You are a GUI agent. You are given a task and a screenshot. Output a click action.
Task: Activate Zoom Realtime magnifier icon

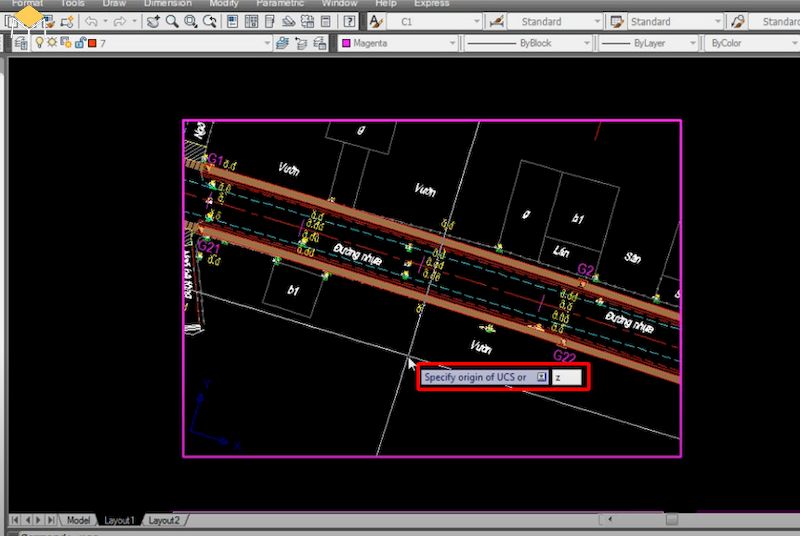[172, 21]
